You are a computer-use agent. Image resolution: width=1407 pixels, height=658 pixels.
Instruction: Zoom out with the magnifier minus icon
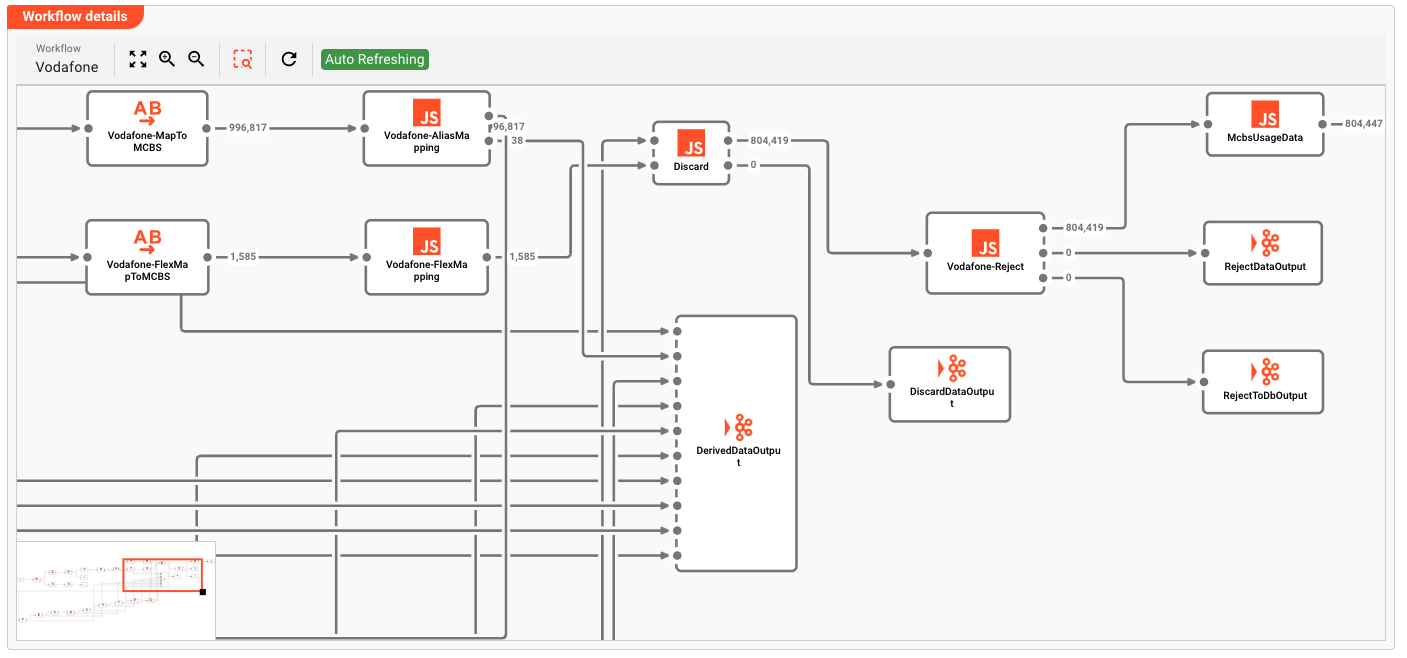[x=196, y=59]
